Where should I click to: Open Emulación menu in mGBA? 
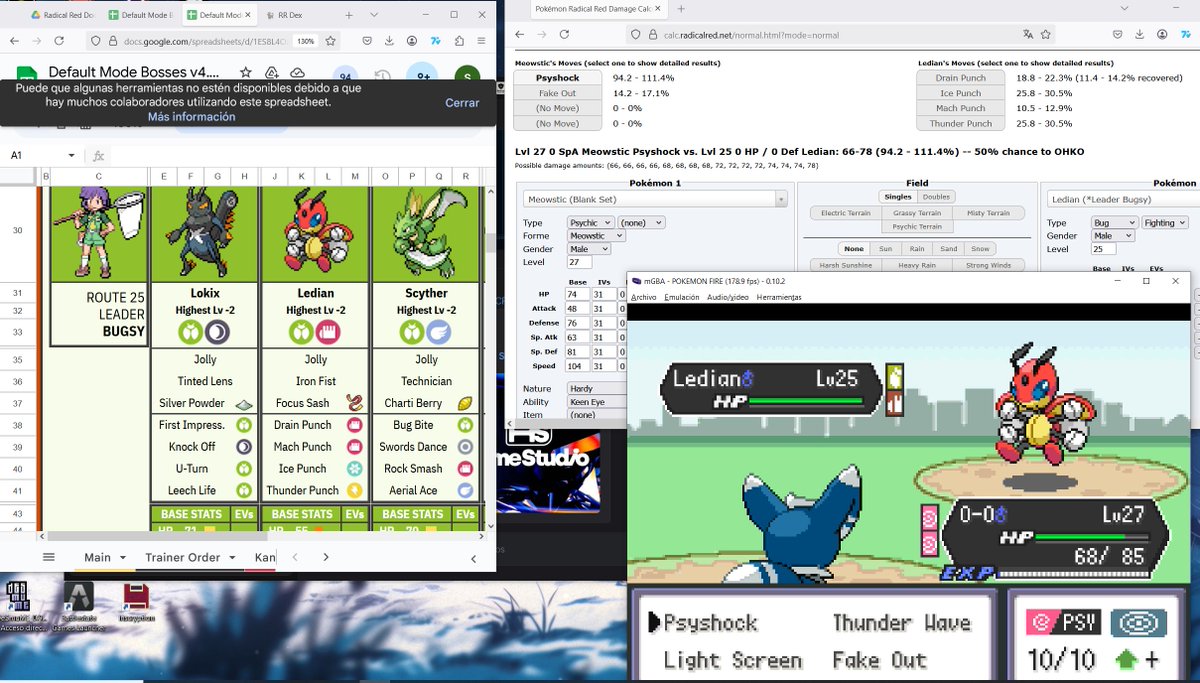click(x=682, y=297)
